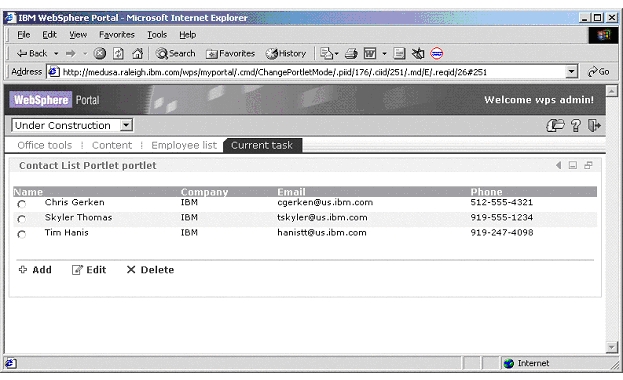
Task: Minimize the Contact List portlet
Action: [x=573, y=165]
